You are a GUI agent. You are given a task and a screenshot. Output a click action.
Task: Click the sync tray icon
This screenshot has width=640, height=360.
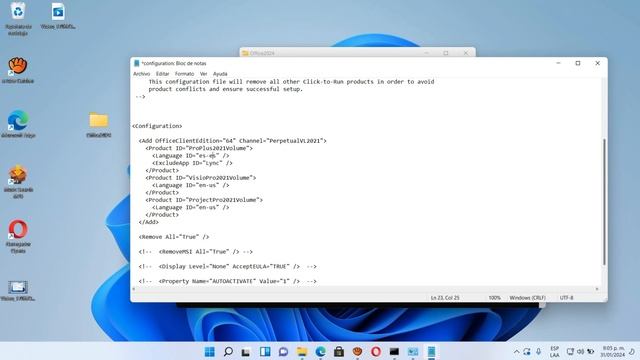point(527,351)
